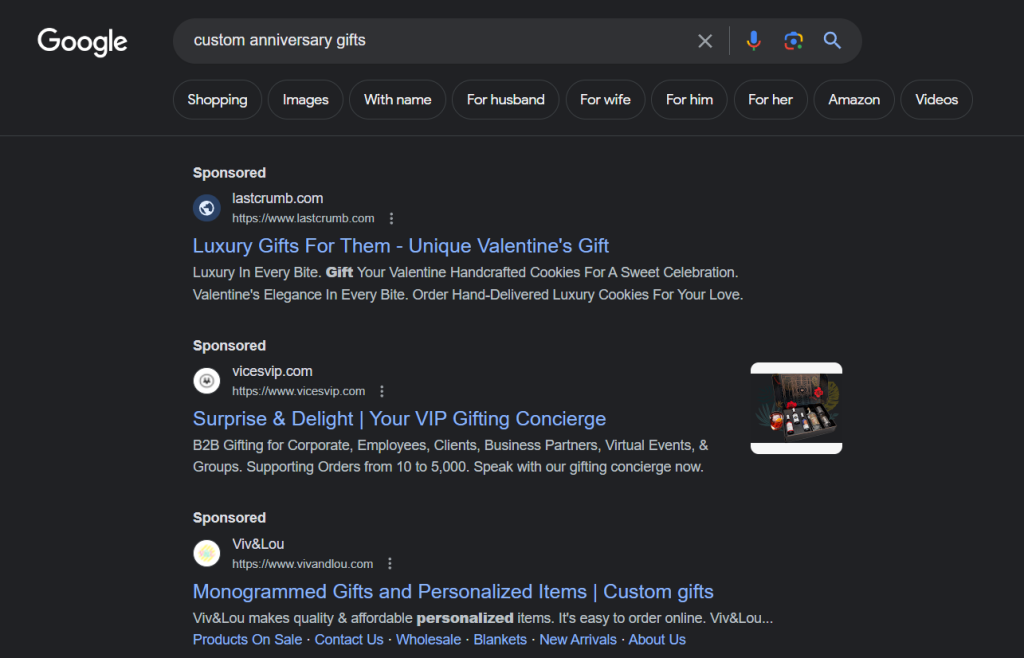The height and width of the screenshot is (658, 1024).
Task: Click the VIP gifting box product thumbnail
Action: point(795,408)
